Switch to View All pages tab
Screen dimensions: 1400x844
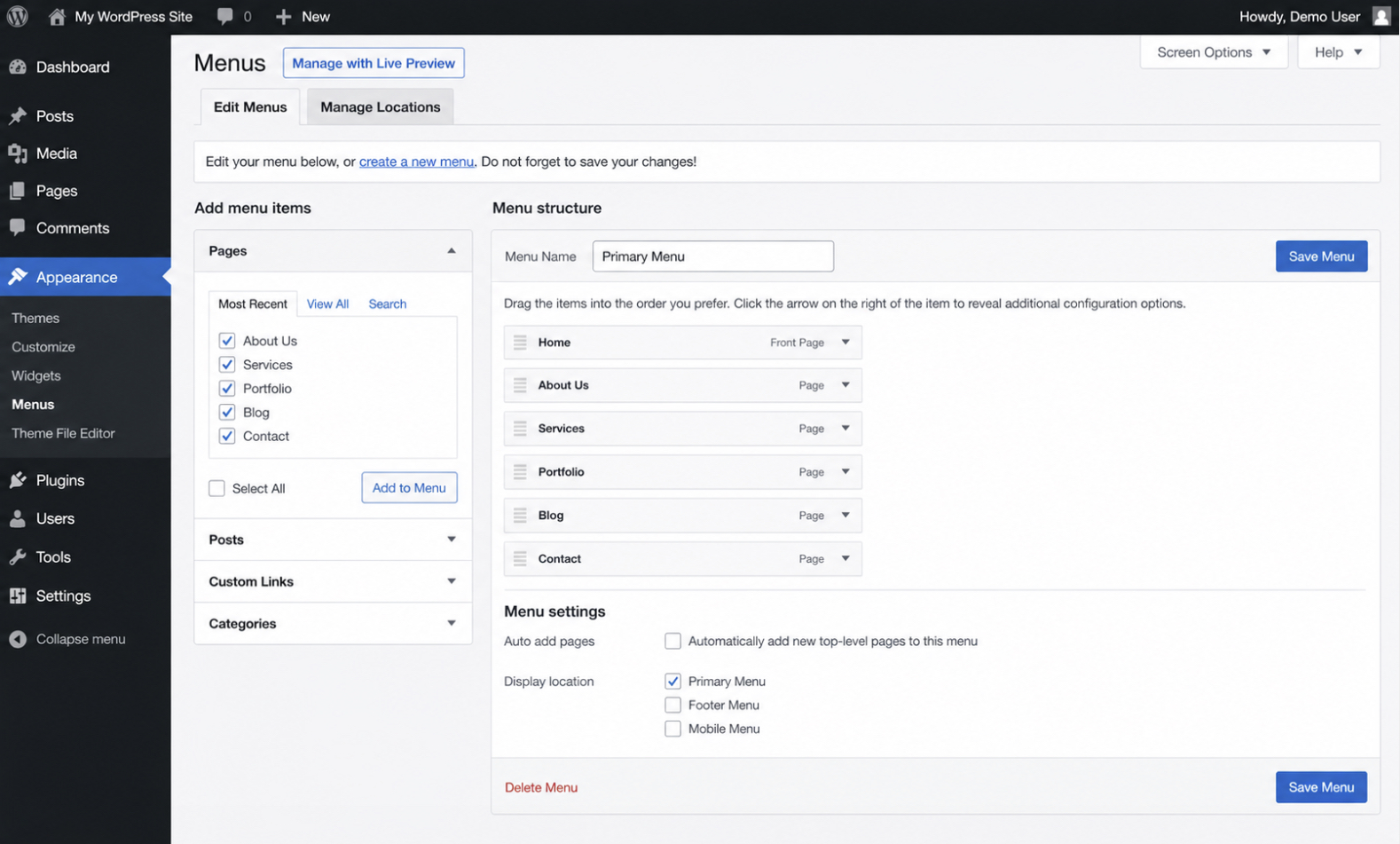point(327,304)
